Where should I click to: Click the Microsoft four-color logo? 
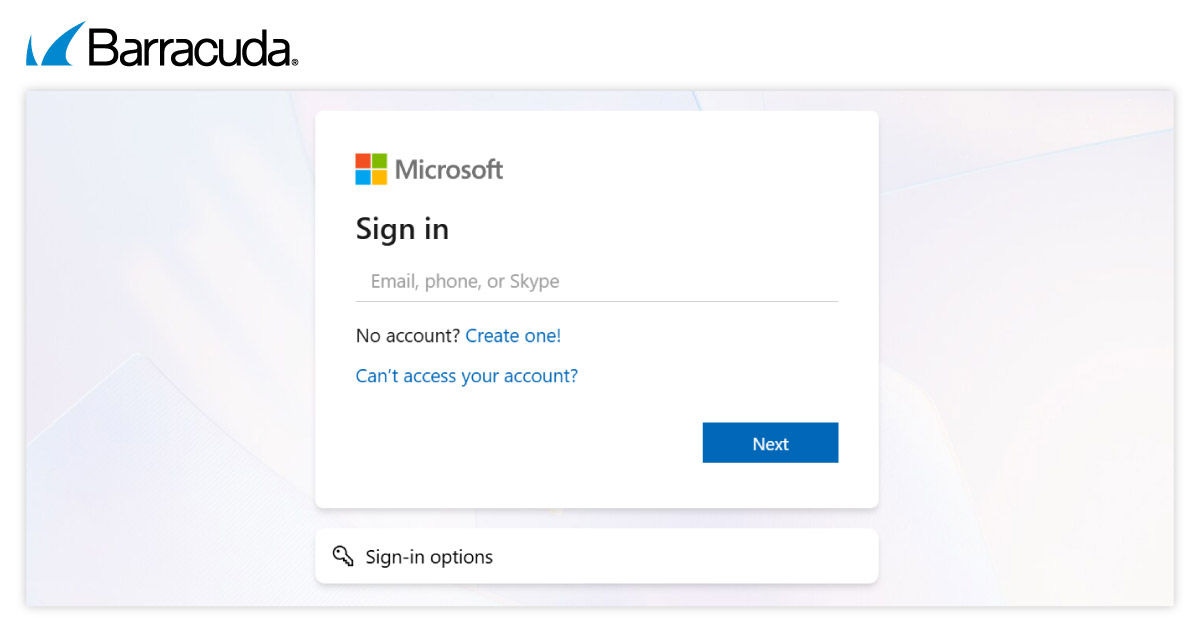(x=371, y=169)
